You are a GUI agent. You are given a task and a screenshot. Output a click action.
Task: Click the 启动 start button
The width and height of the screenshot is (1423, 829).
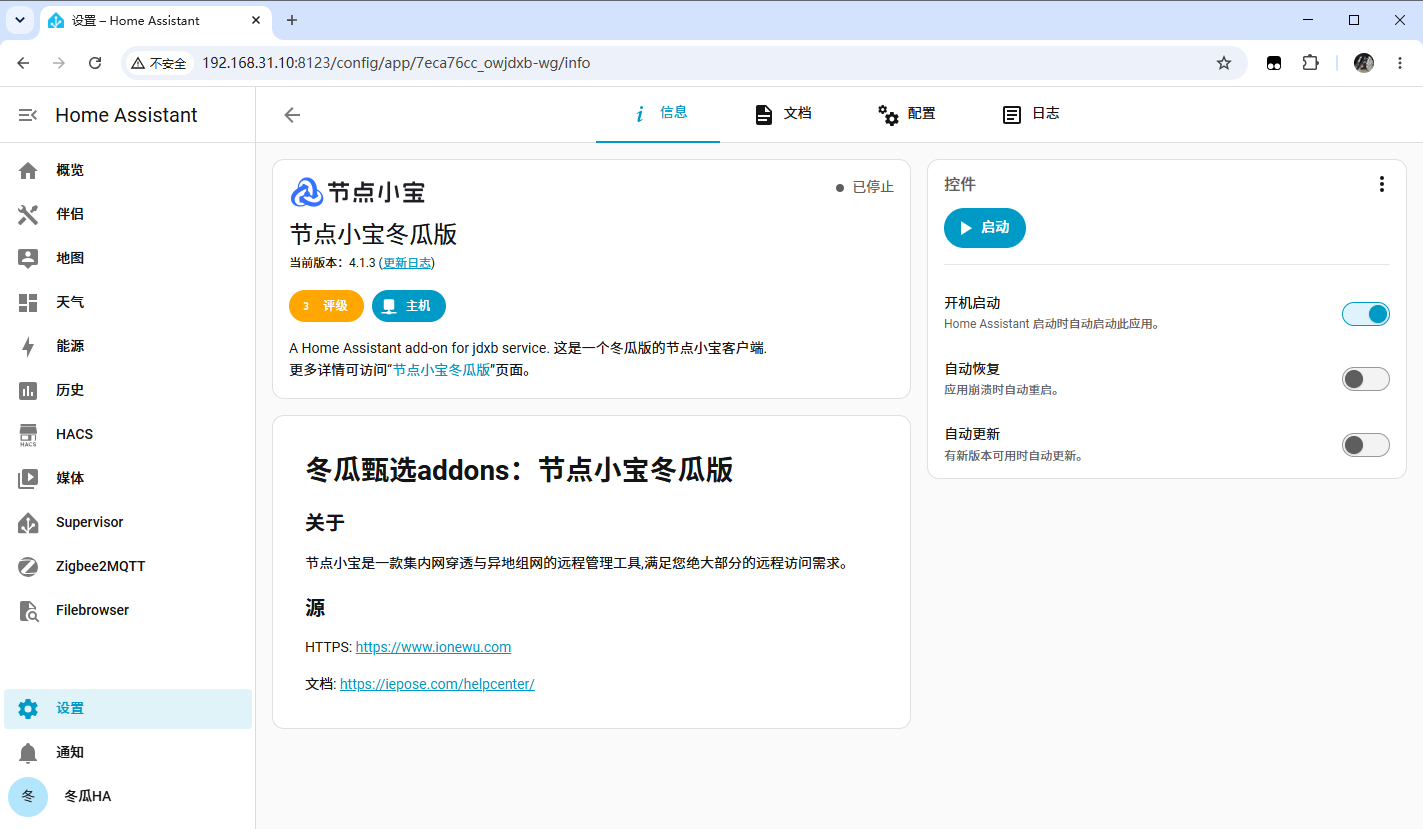985,228
